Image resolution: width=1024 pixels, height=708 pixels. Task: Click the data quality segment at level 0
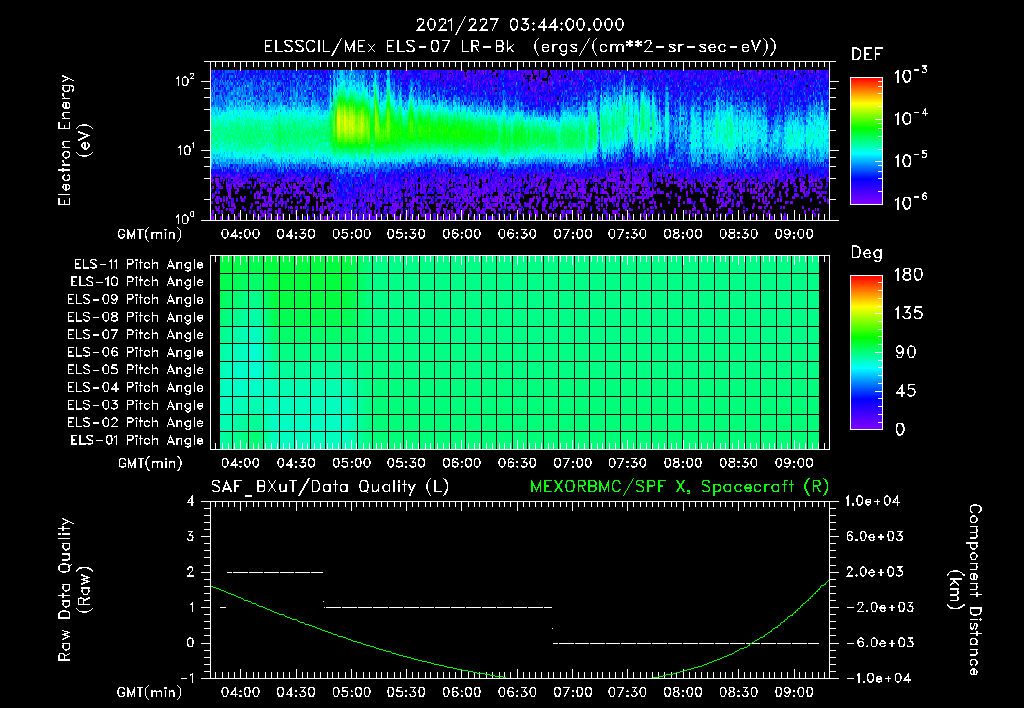686,643
